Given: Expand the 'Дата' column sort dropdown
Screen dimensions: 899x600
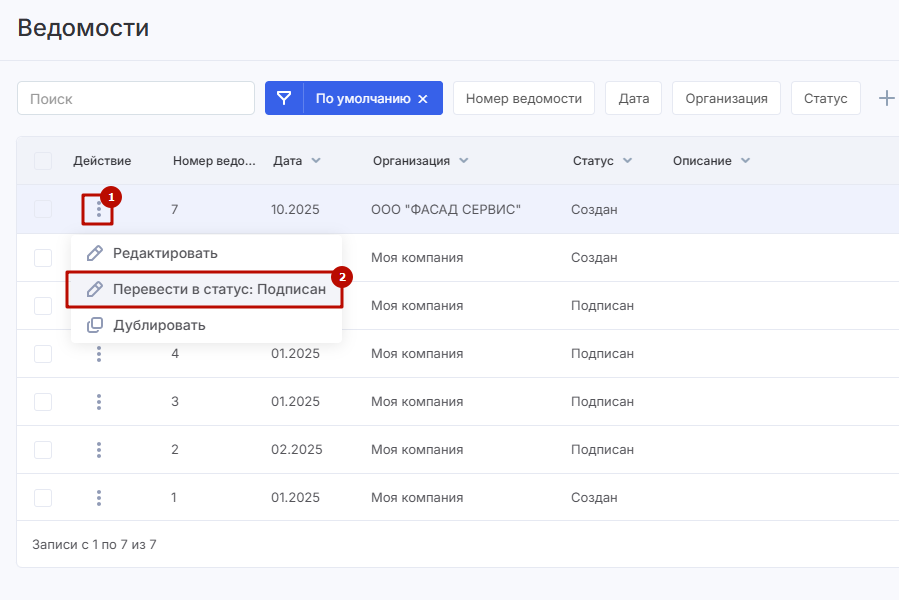Looking at the screenshot, I should tap(316, 161).
